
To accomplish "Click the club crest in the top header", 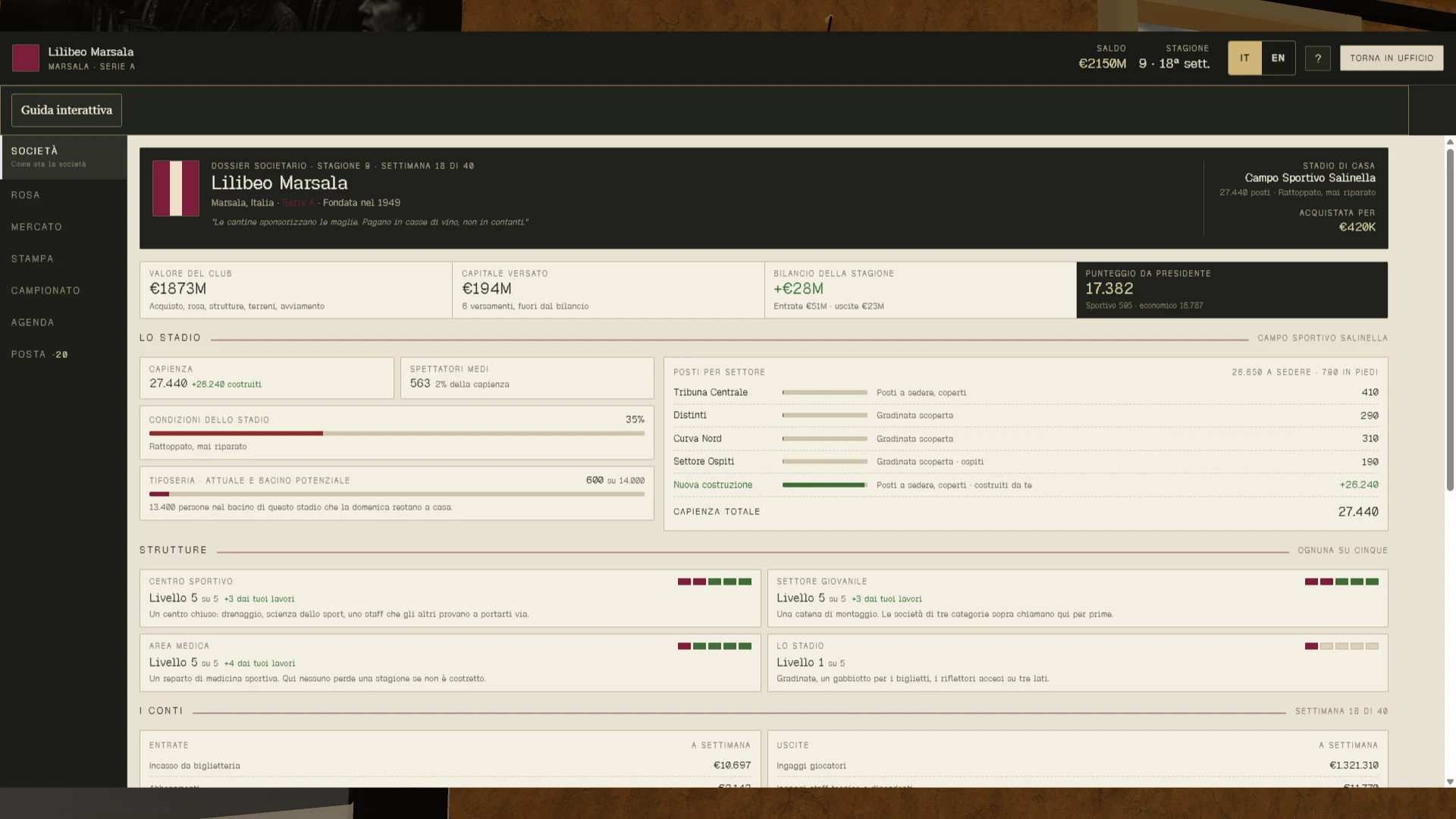I will coord(26,58).
